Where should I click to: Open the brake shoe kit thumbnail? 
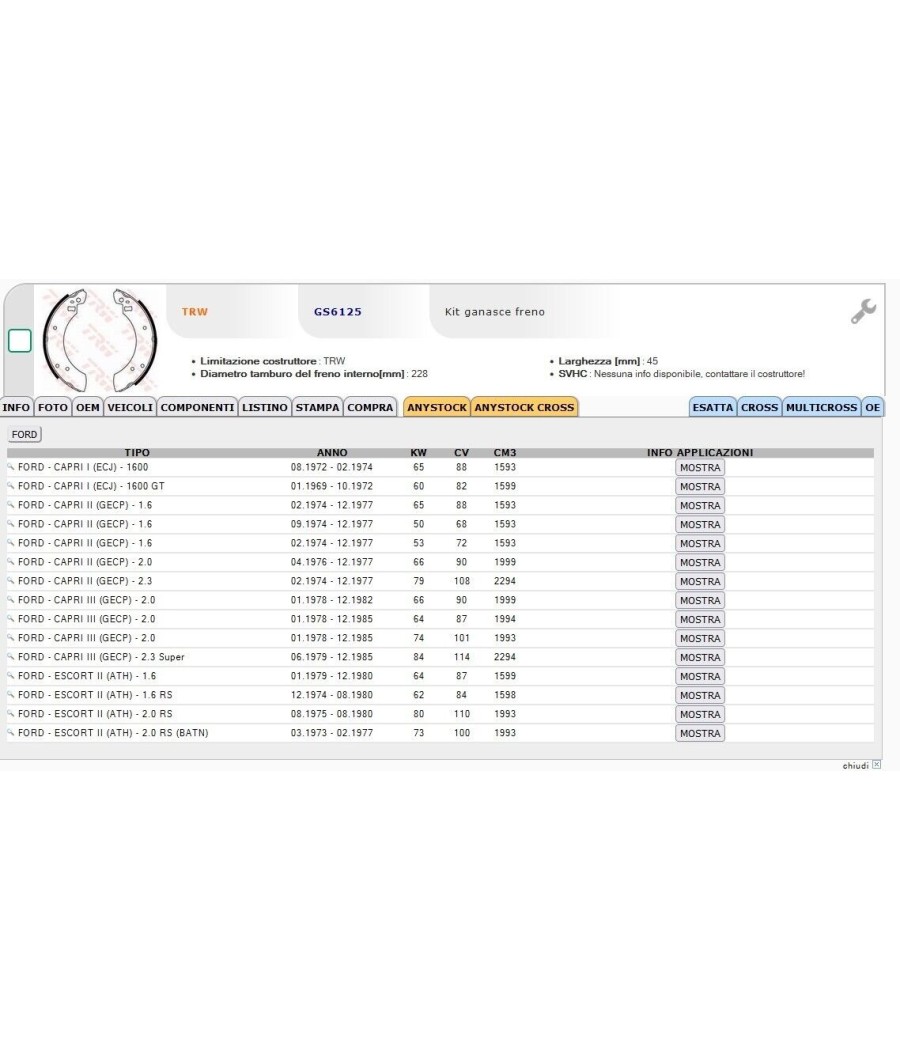tap(100, 341)
